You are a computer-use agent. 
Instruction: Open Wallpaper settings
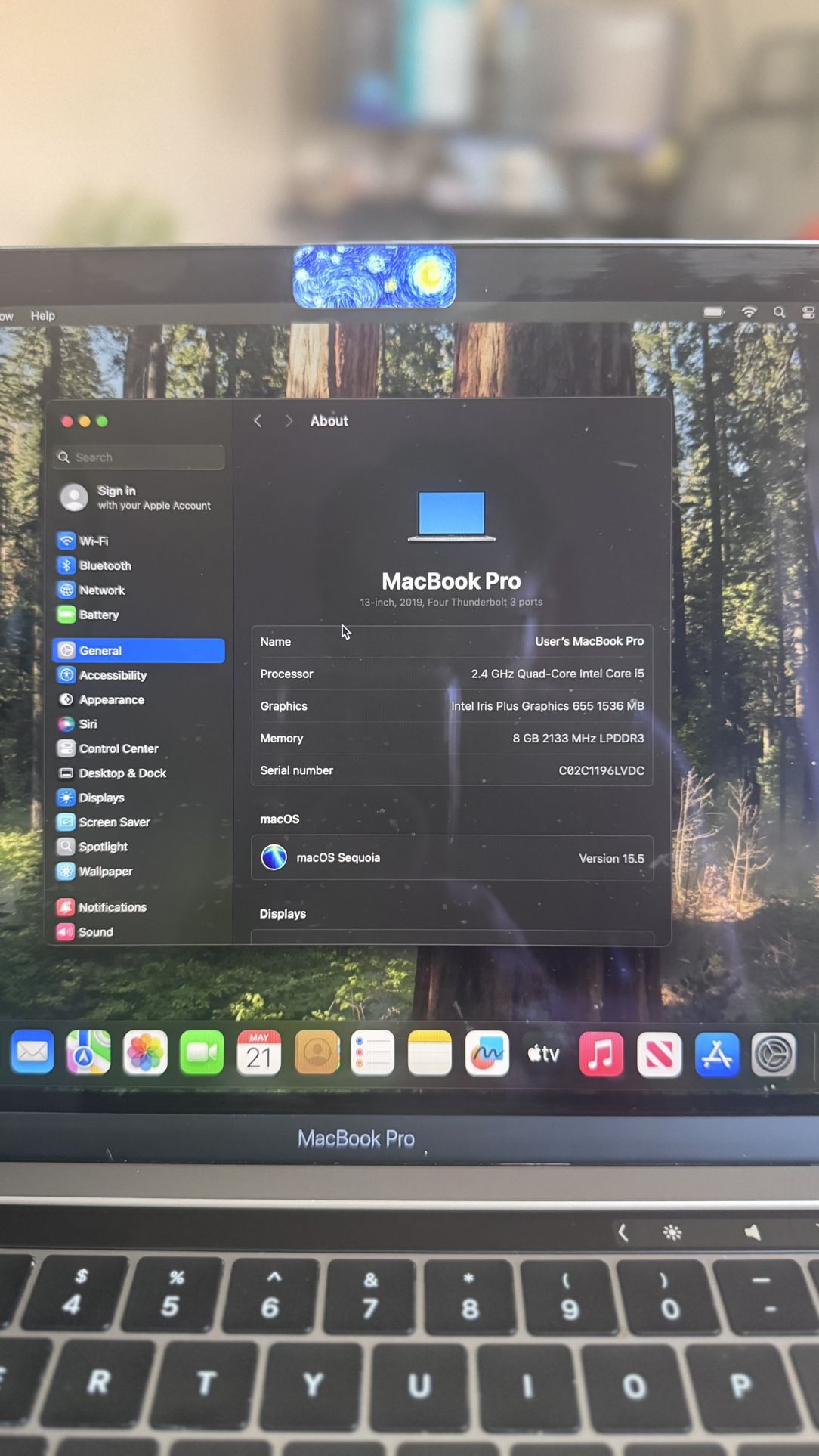click(95, 871)
